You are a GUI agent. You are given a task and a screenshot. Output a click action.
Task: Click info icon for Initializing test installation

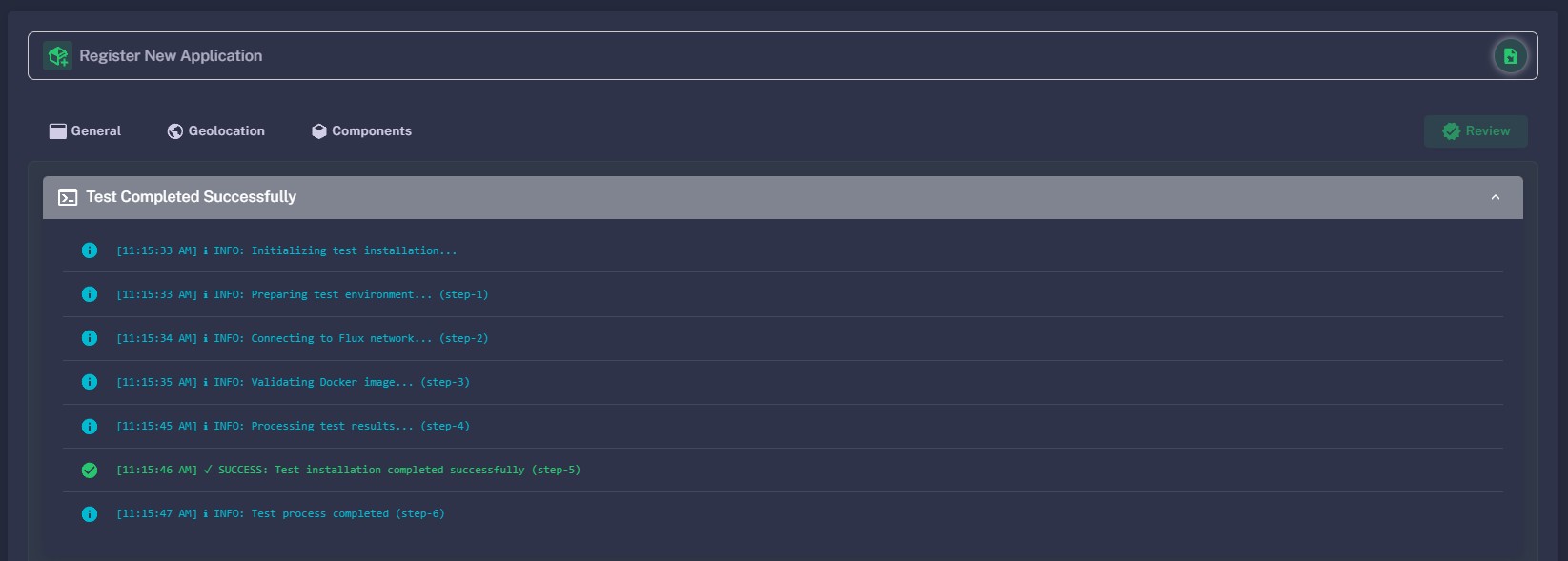coord(90,250)
